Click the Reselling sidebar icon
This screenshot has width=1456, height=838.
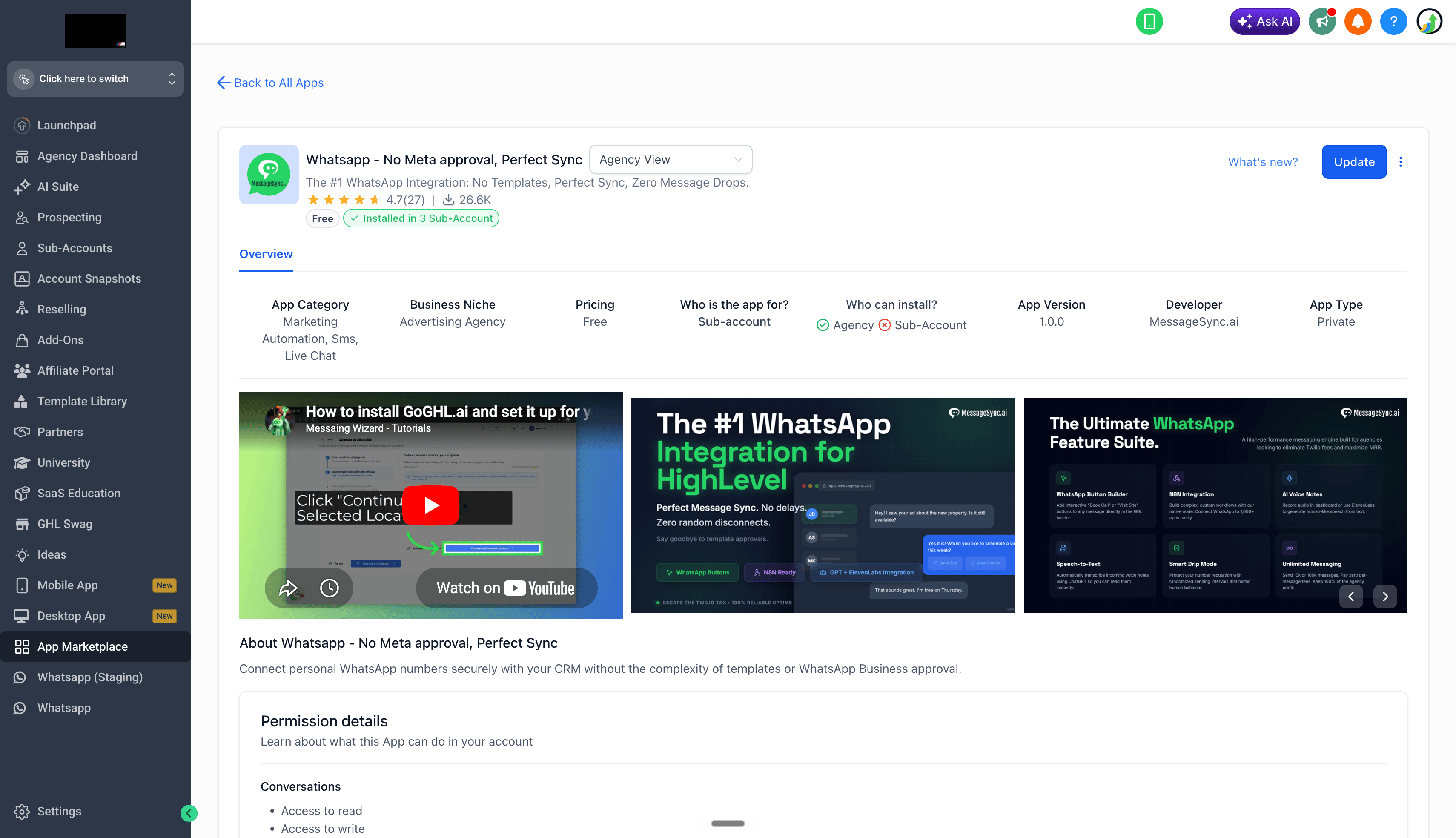[22, 309]
